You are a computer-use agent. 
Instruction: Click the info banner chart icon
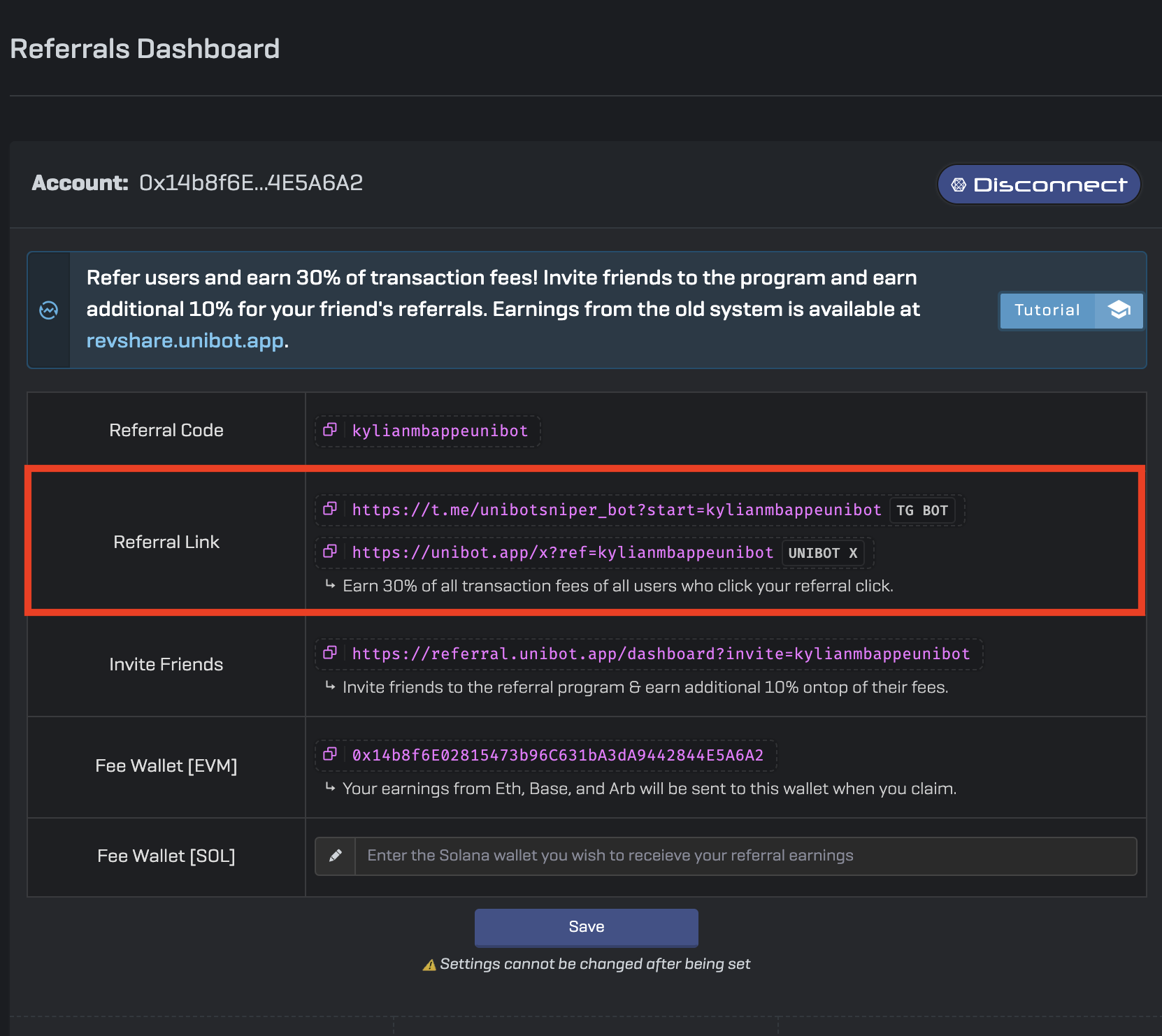pos(49,310)
